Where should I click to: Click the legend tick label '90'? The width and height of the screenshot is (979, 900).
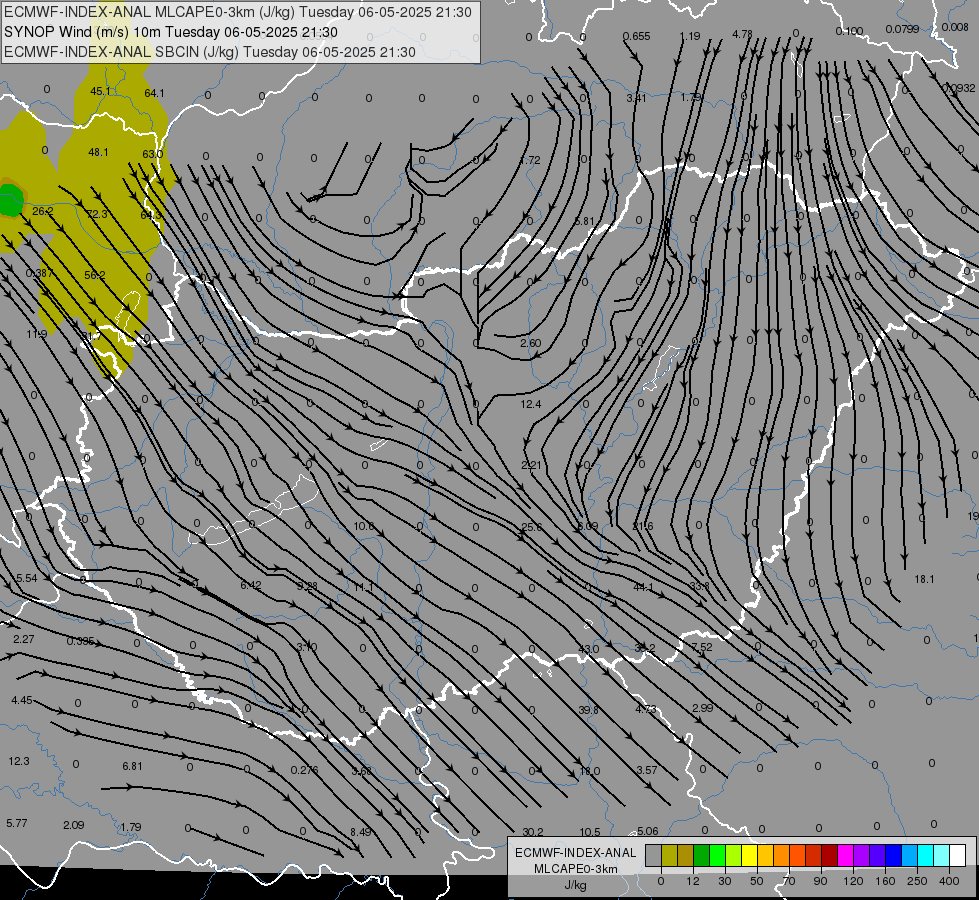pos(821,881)
